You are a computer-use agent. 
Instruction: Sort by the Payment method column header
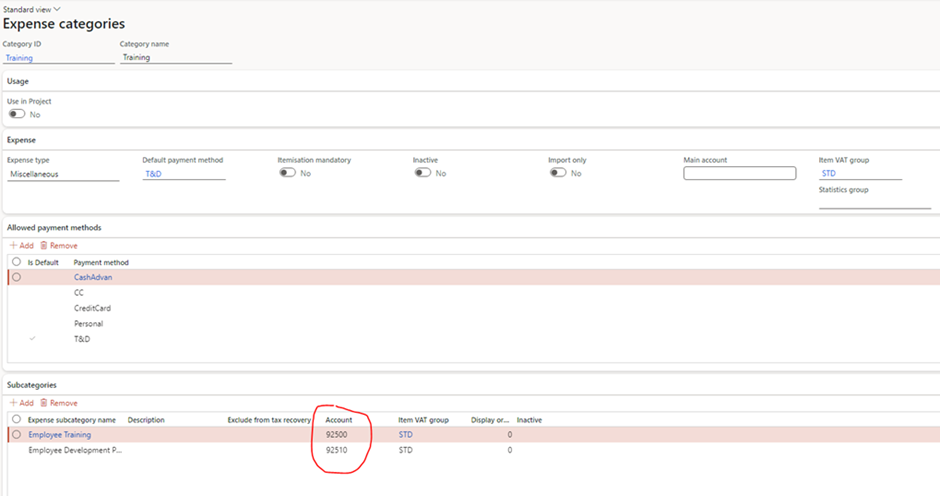tap(101, 263)
